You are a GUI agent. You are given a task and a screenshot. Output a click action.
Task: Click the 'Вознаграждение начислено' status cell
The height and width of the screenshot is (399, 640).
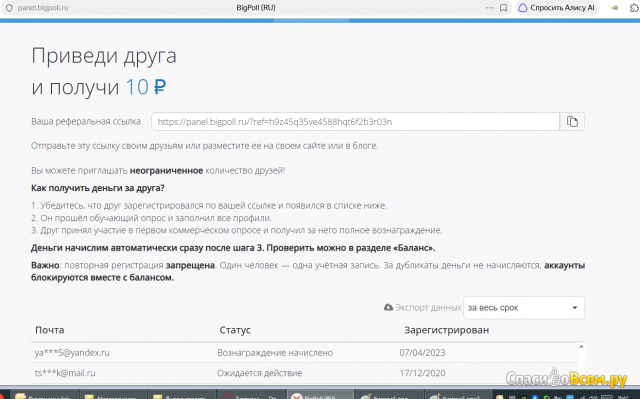coord(275,352)
